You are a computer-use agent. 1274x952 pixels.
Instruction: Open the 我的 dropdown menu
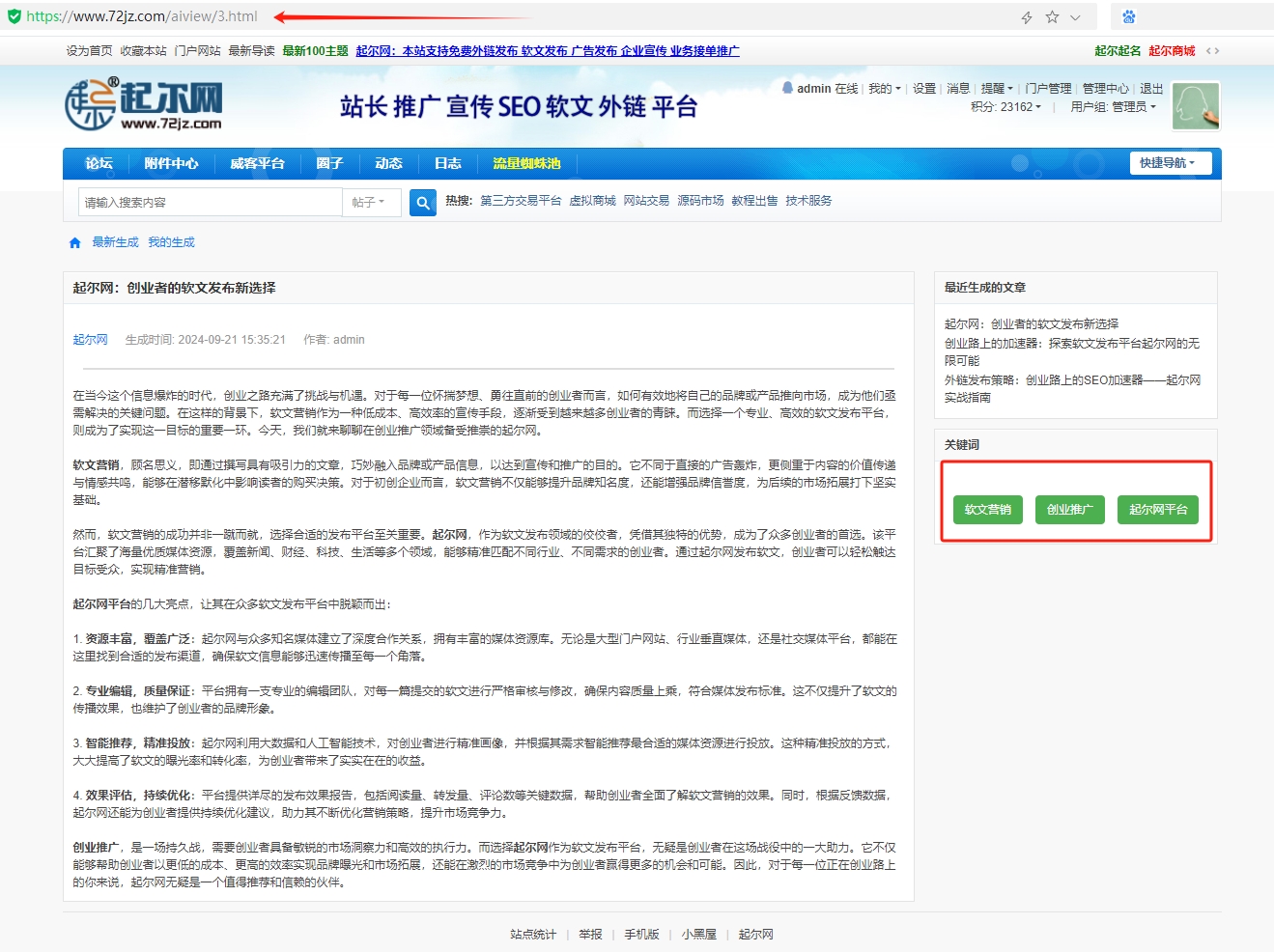click(x=884, y=89)
